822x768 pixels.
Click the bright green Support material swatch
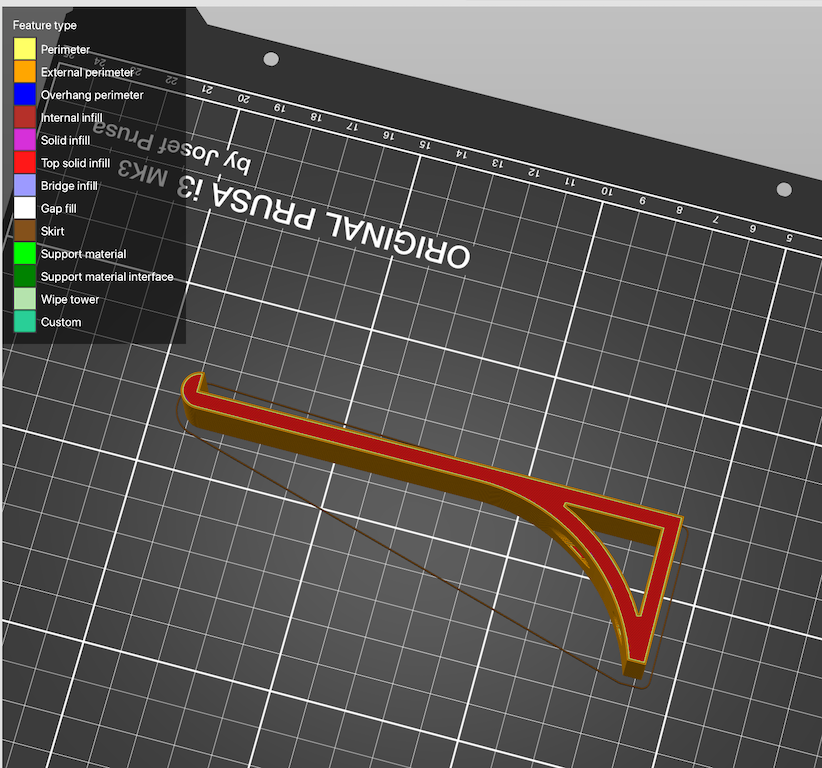coord(25,253)
